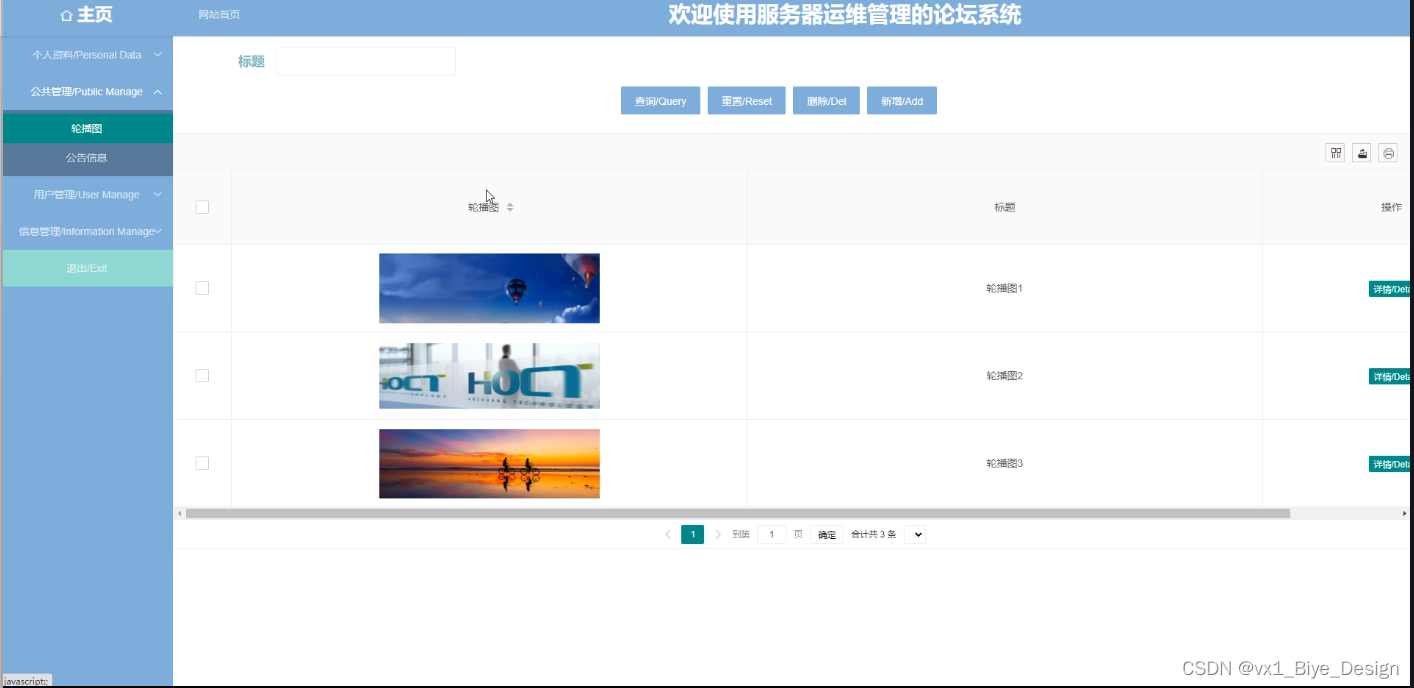Click the 删除/Del button
The height and width of the screenshot is (688, 1414).
826,101
